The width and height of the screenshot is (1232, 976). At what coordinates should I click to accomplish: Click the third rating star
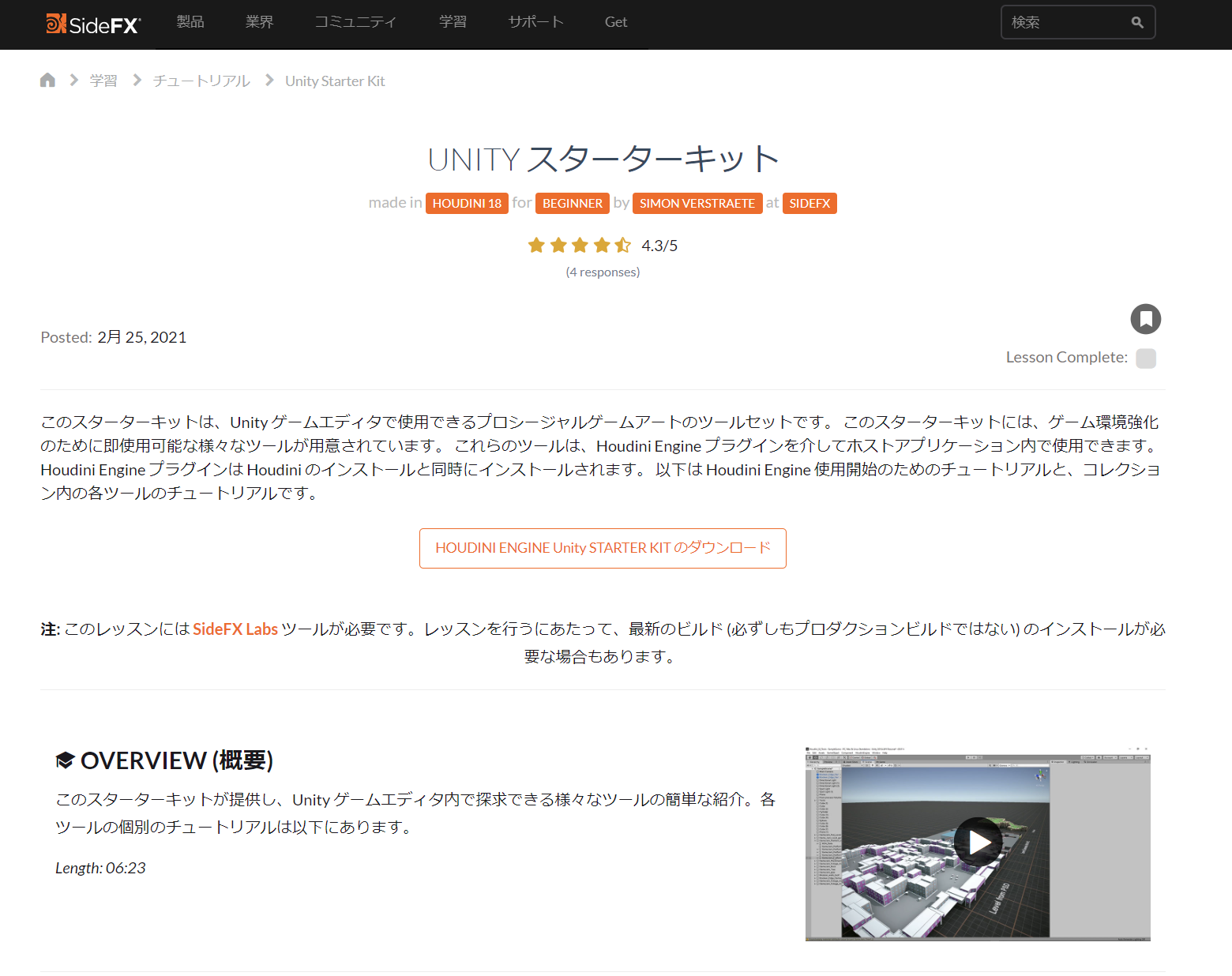click(580, 245)
